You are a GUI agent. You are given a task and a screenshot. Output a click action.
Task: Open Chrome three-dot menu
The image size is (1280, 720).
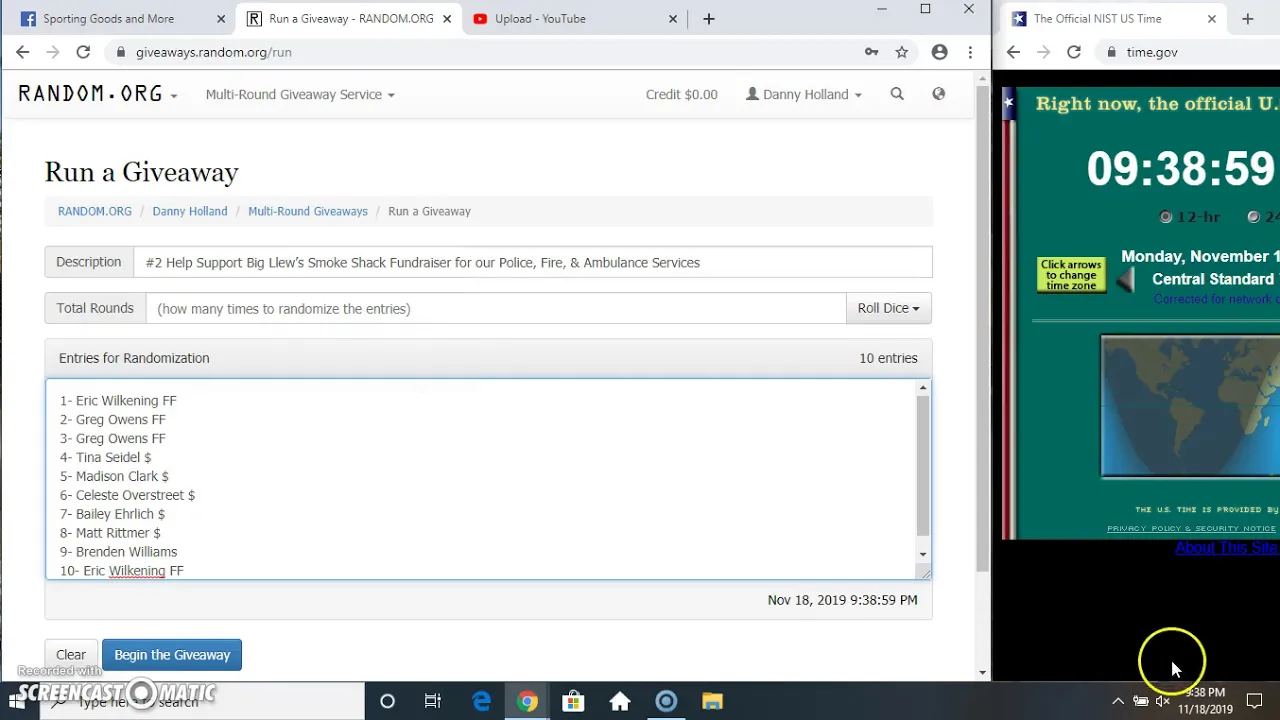[970, 52]
